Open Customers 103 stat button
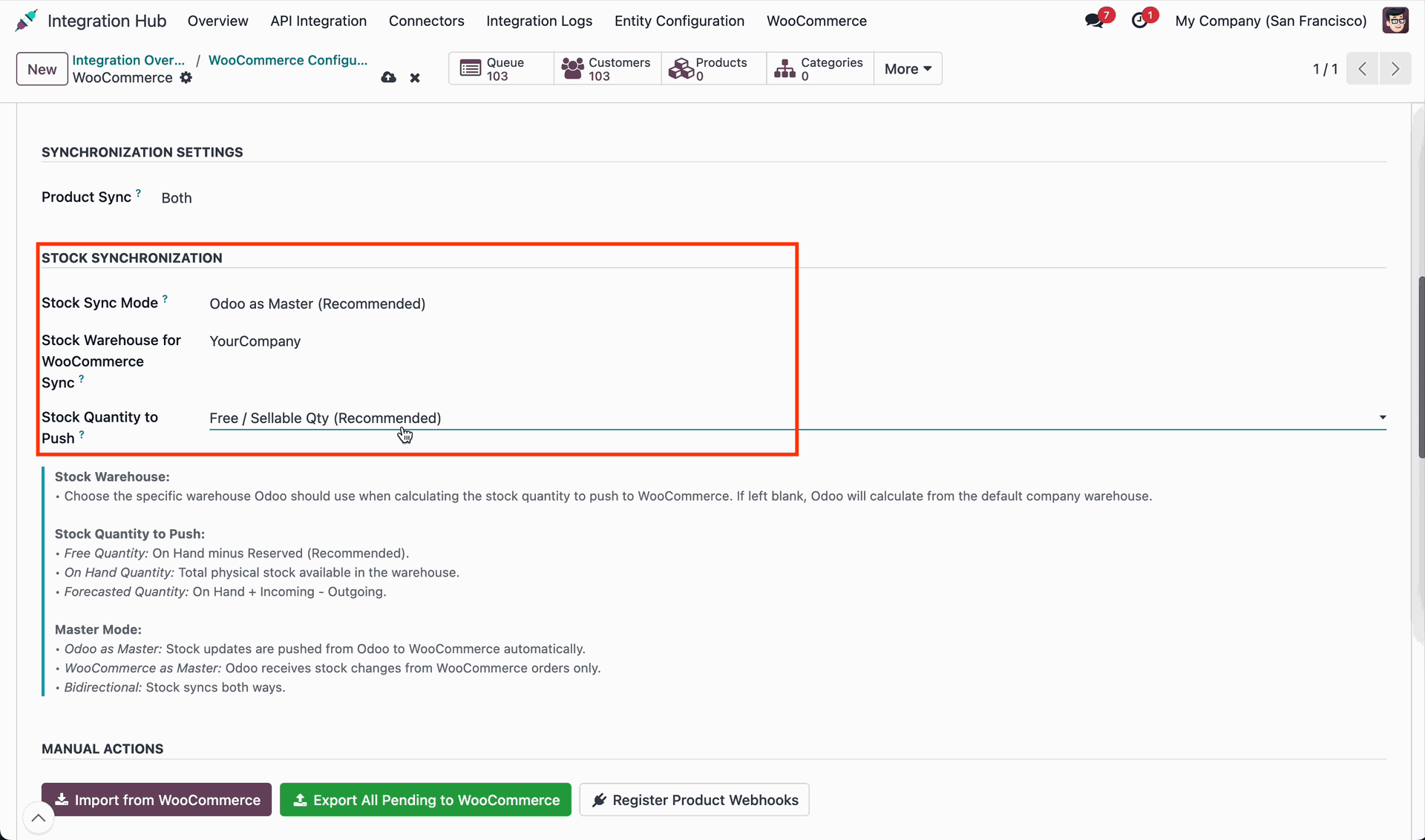Viewport: 1425px width, 840px height. (607, 68)
